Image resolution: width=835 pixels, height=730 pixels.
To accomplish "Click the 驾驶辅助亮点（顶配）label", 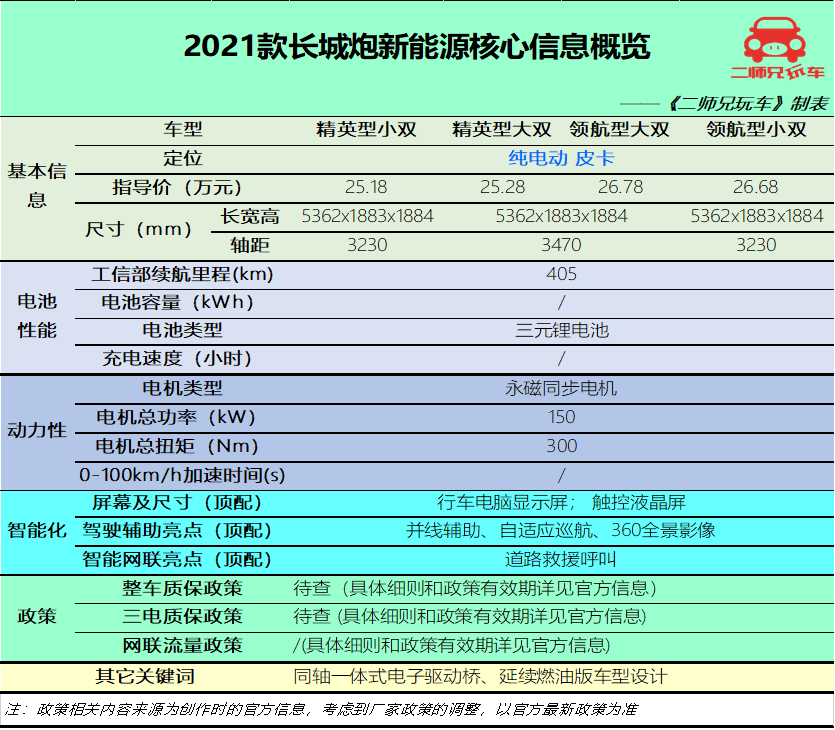I will click(177, 531).
